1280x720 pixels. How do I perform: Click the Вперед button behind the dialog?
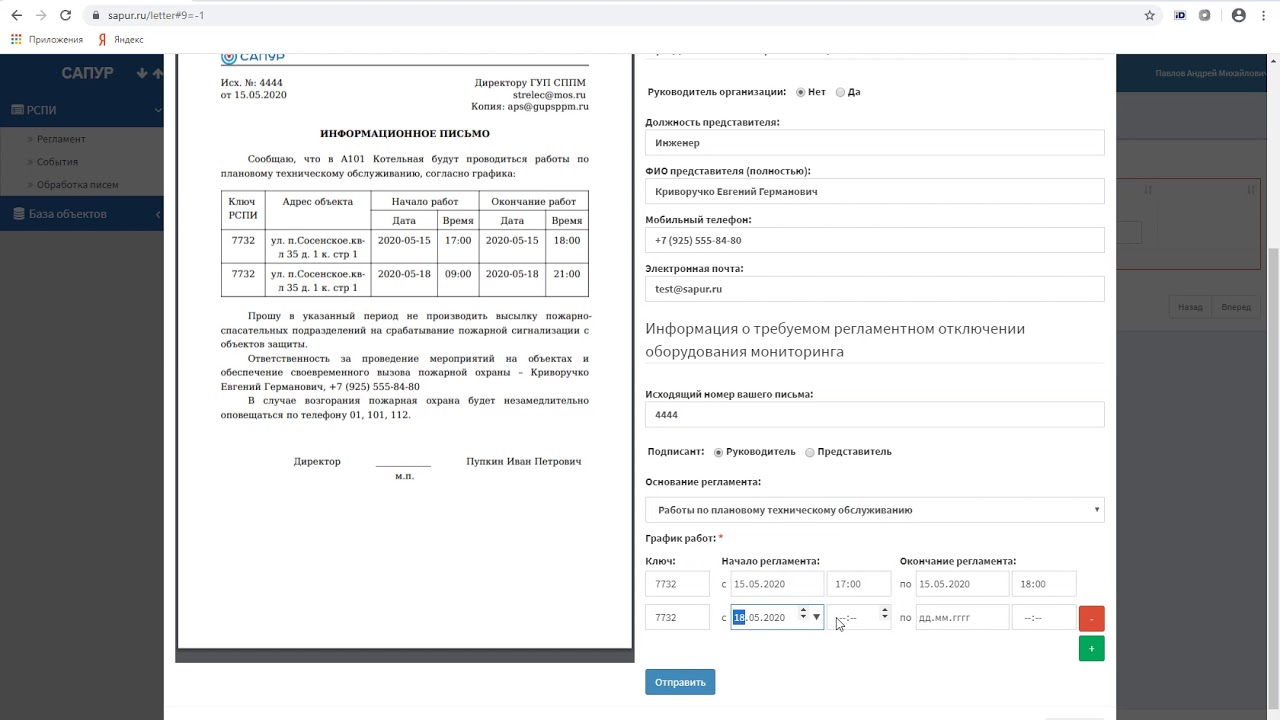pos(1236,307)
